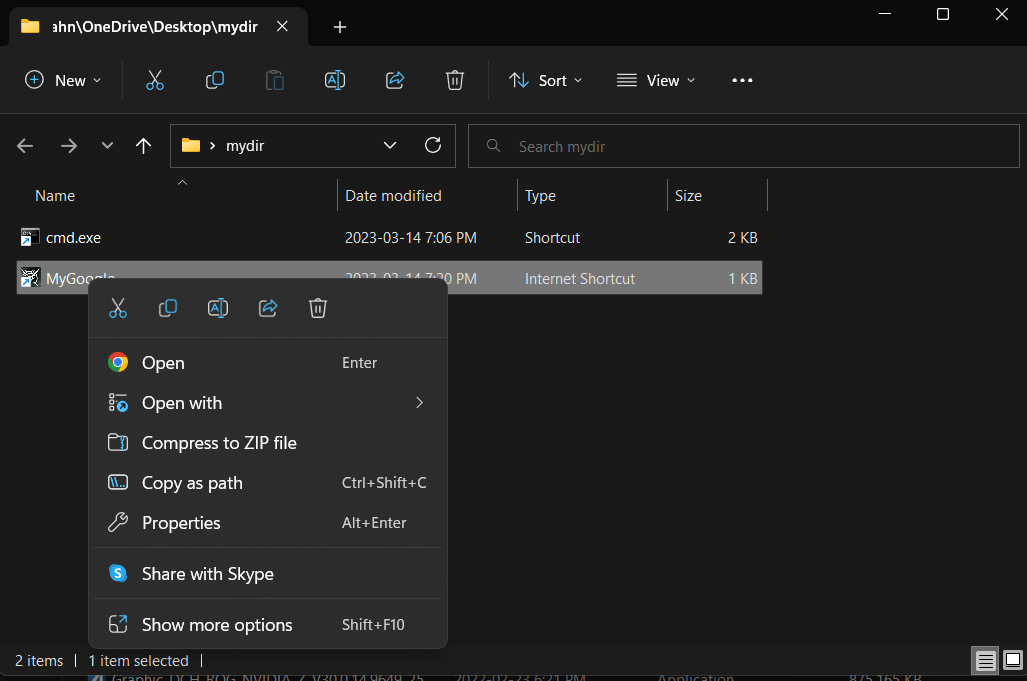Cut the selected file using the toolbar
Image resolution: width=1027 pixels, height=681 pixels.
pos(155,80)
